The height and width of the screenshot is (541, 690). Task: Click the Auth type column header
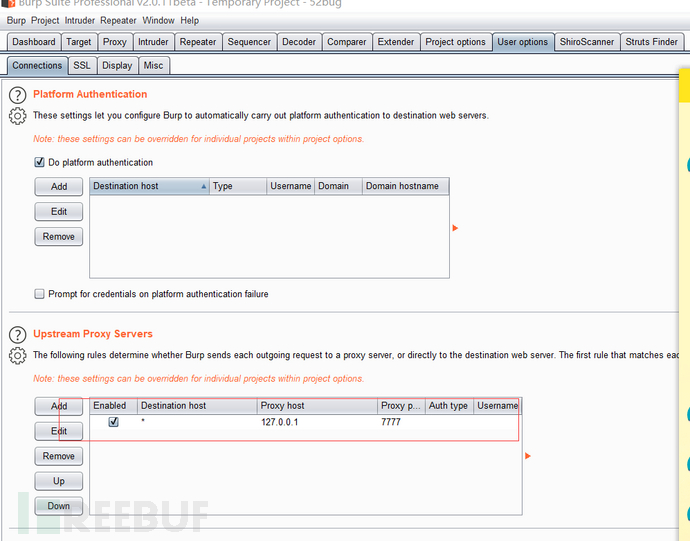point(449,406)
